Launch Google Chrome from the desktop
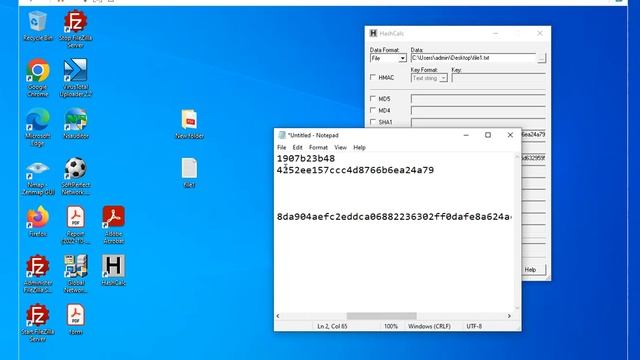Viewport: 640px width, 360px height. click(x=38, y=78)
